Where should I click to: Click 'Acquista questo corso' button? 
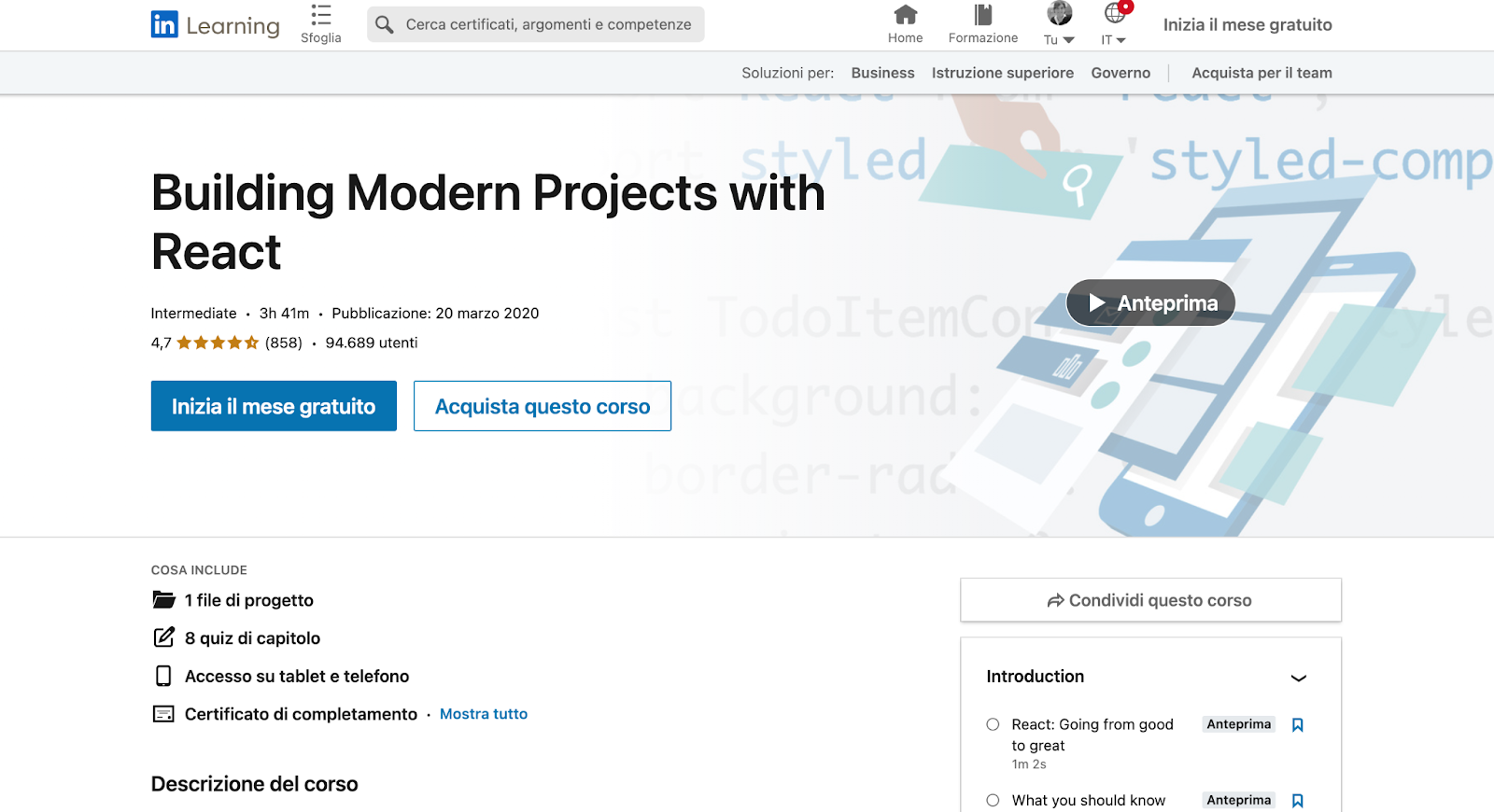point(543,406)
